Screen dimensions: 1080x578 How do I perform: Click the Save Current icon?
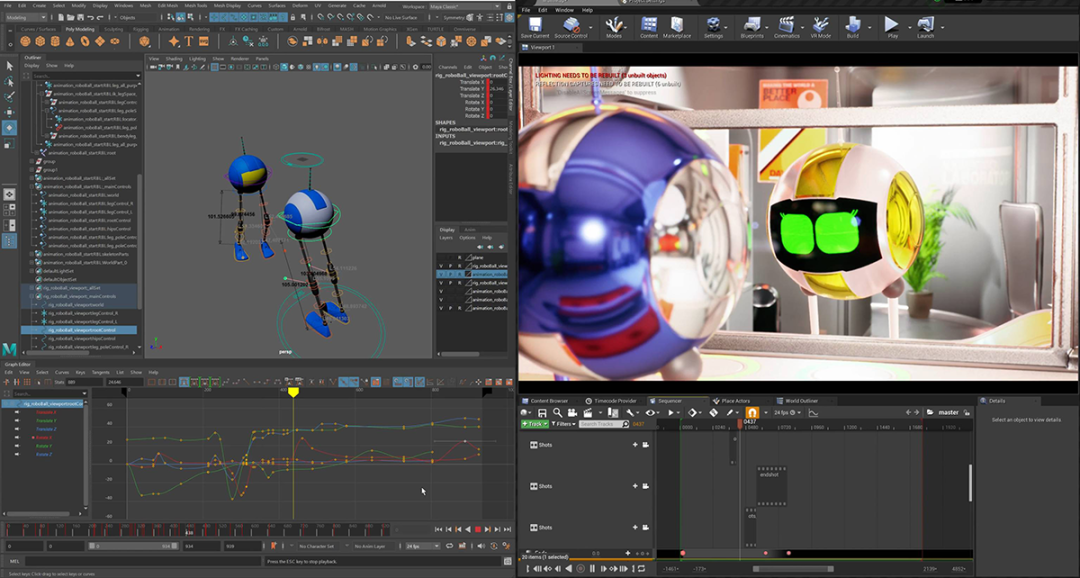pyautogui.click(x=535, y=25)
